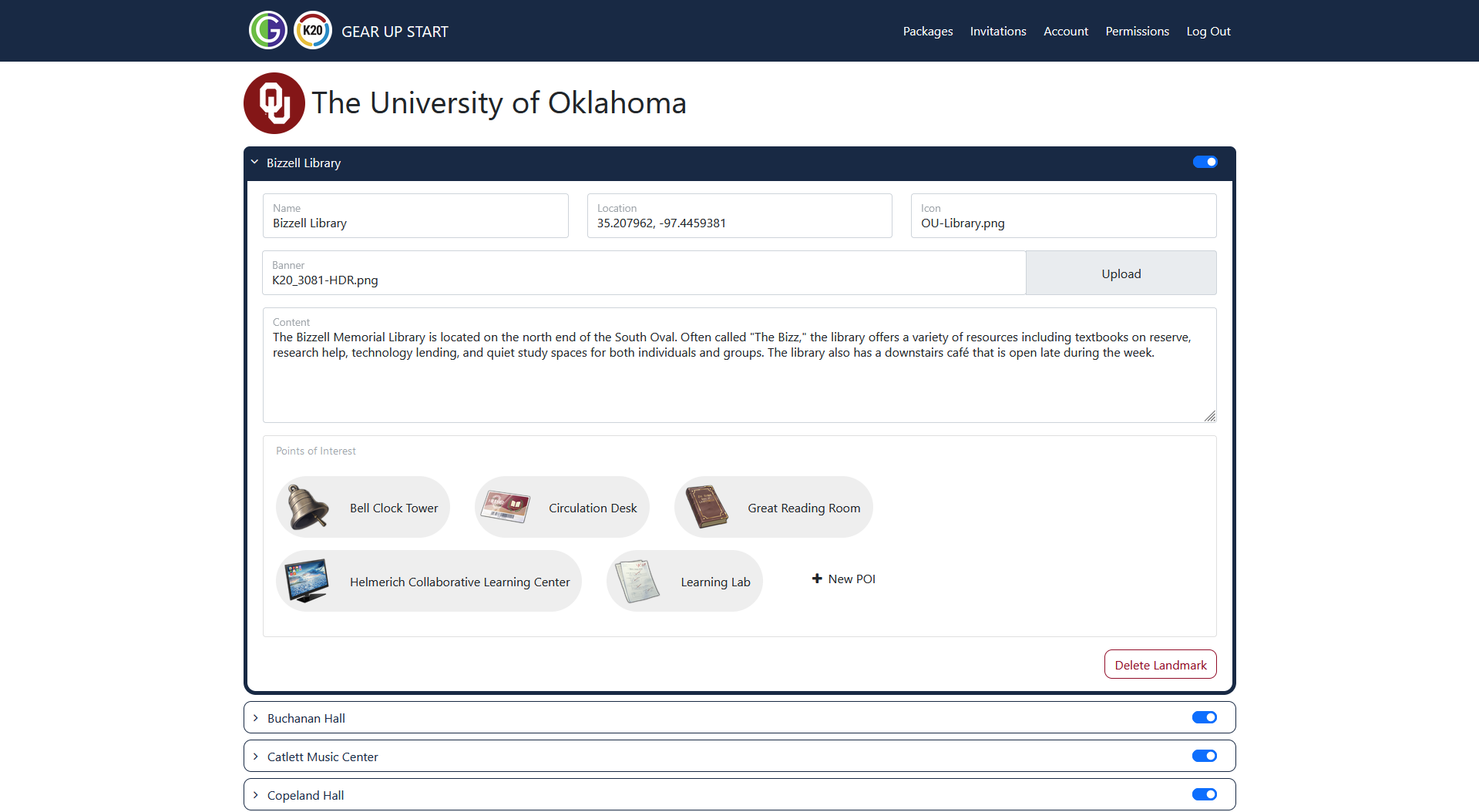1479x812 pixels.
Task: Collapse the Bizzell Library section chevron
Action: tap(254, 163)
